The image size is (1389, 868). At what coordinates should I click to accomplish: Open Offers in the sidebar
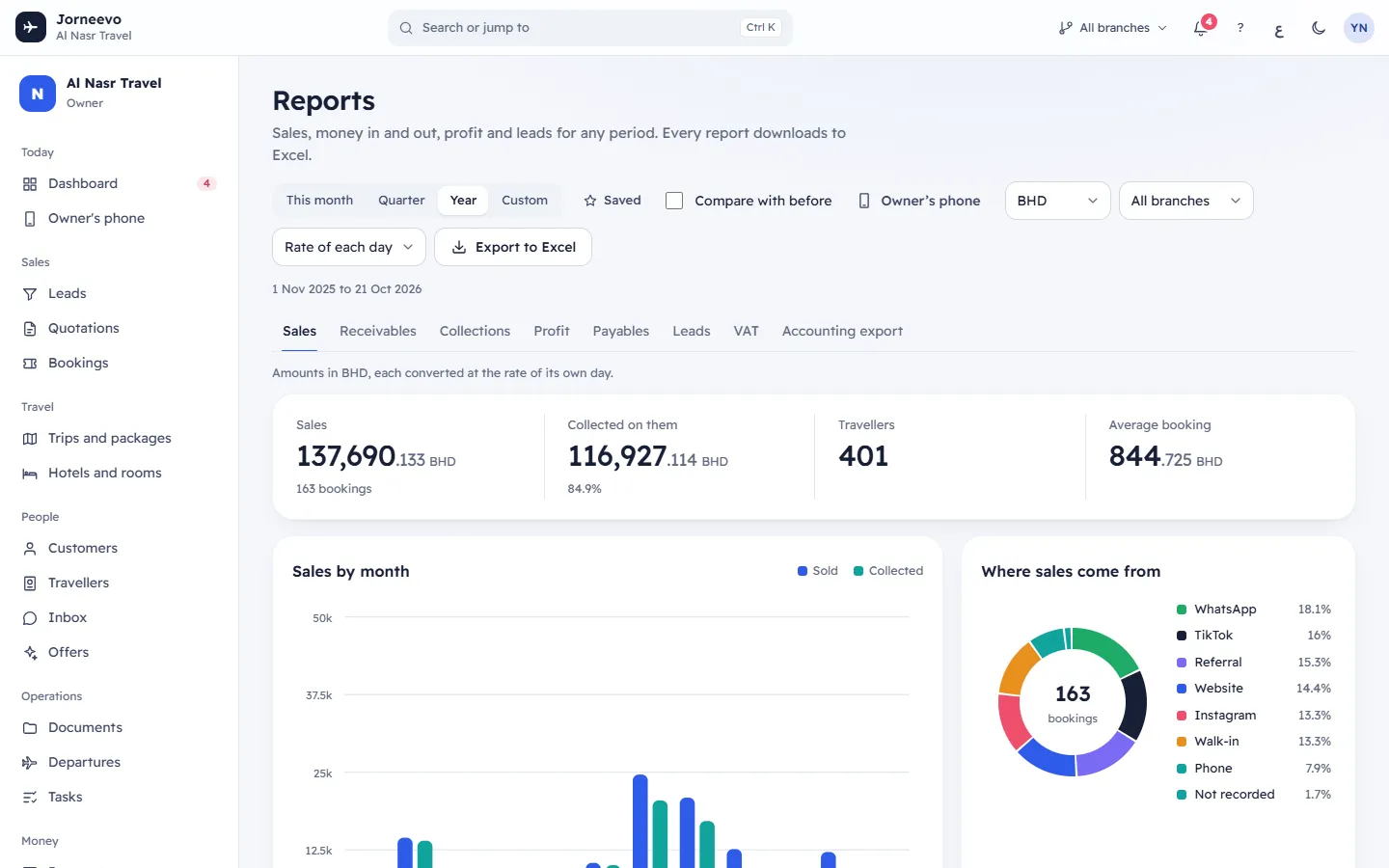tap(119, 652)
